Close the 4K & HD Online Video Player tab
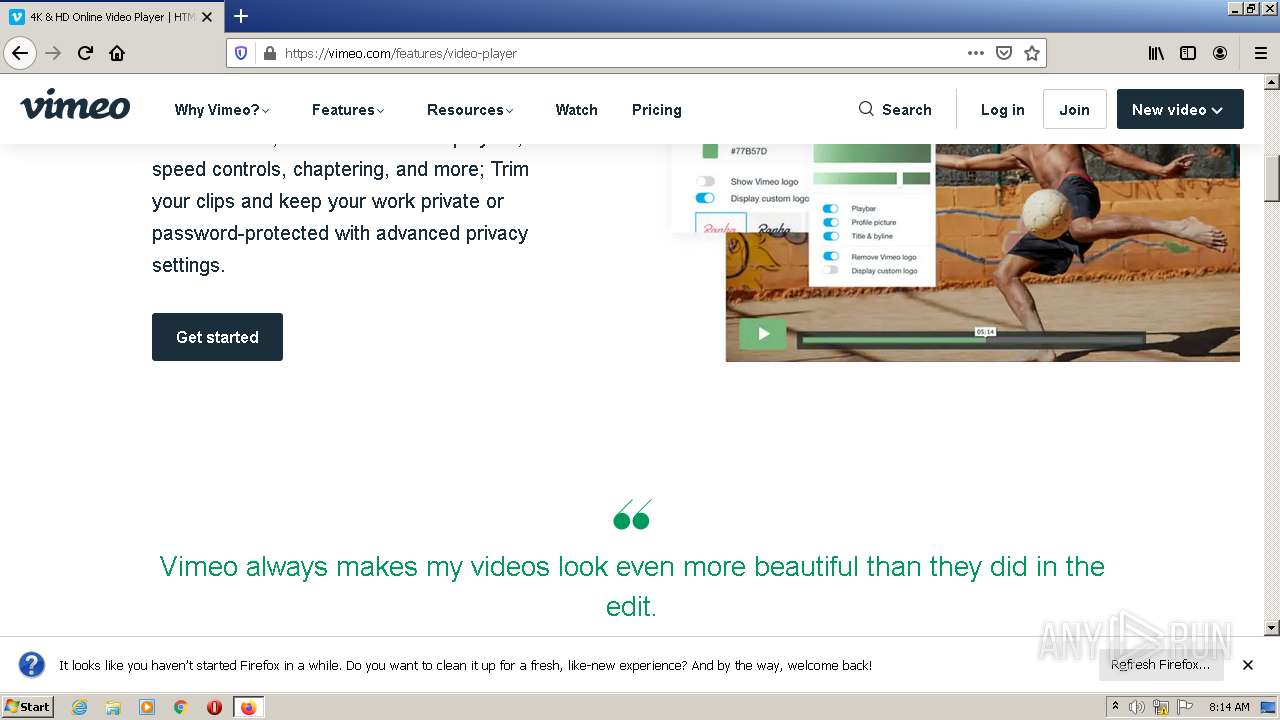 click(x=206, y=17)
